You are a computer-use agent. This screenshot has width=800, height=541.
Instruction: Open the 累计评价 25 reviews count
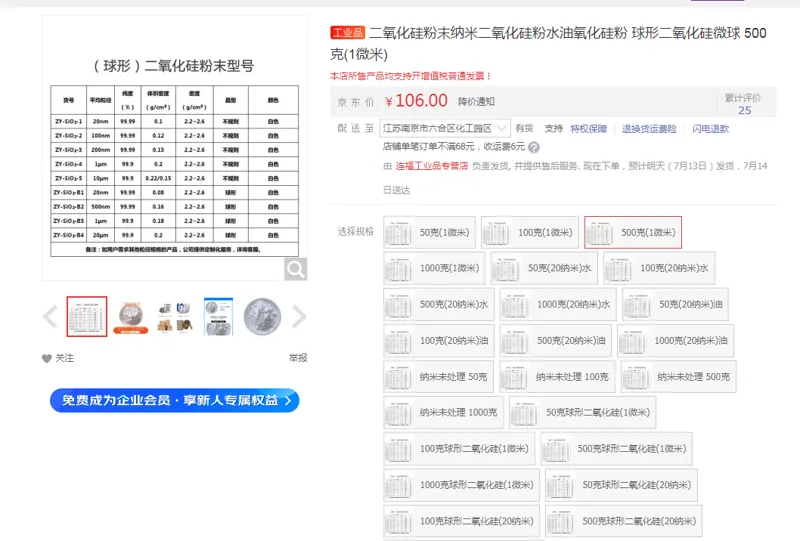tap(743, 104)
